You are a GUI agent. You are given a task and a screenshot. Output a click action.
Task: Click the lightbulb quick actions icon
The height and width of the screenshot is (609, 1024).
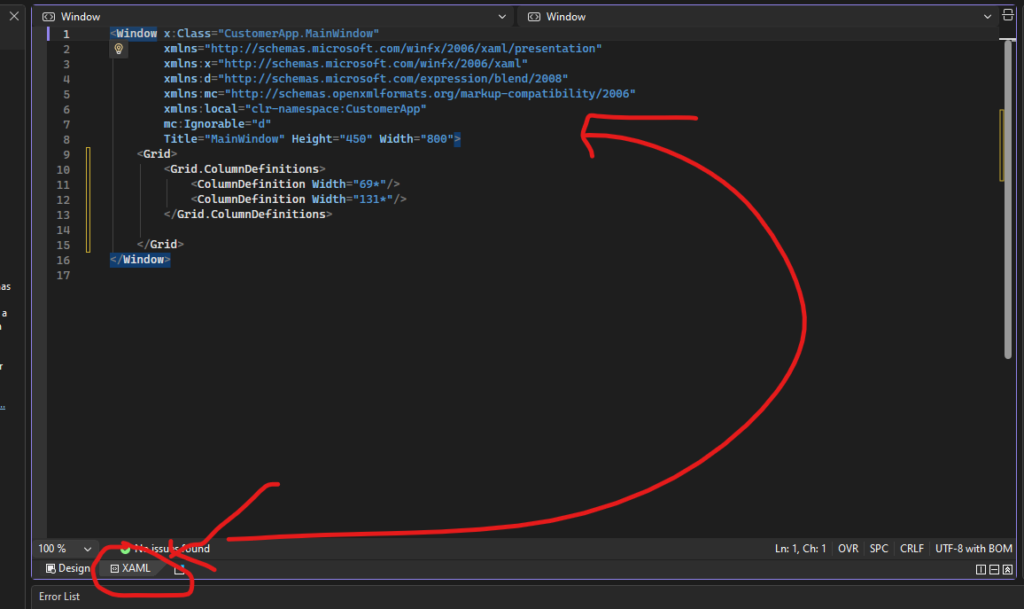[x=118, y=49]
